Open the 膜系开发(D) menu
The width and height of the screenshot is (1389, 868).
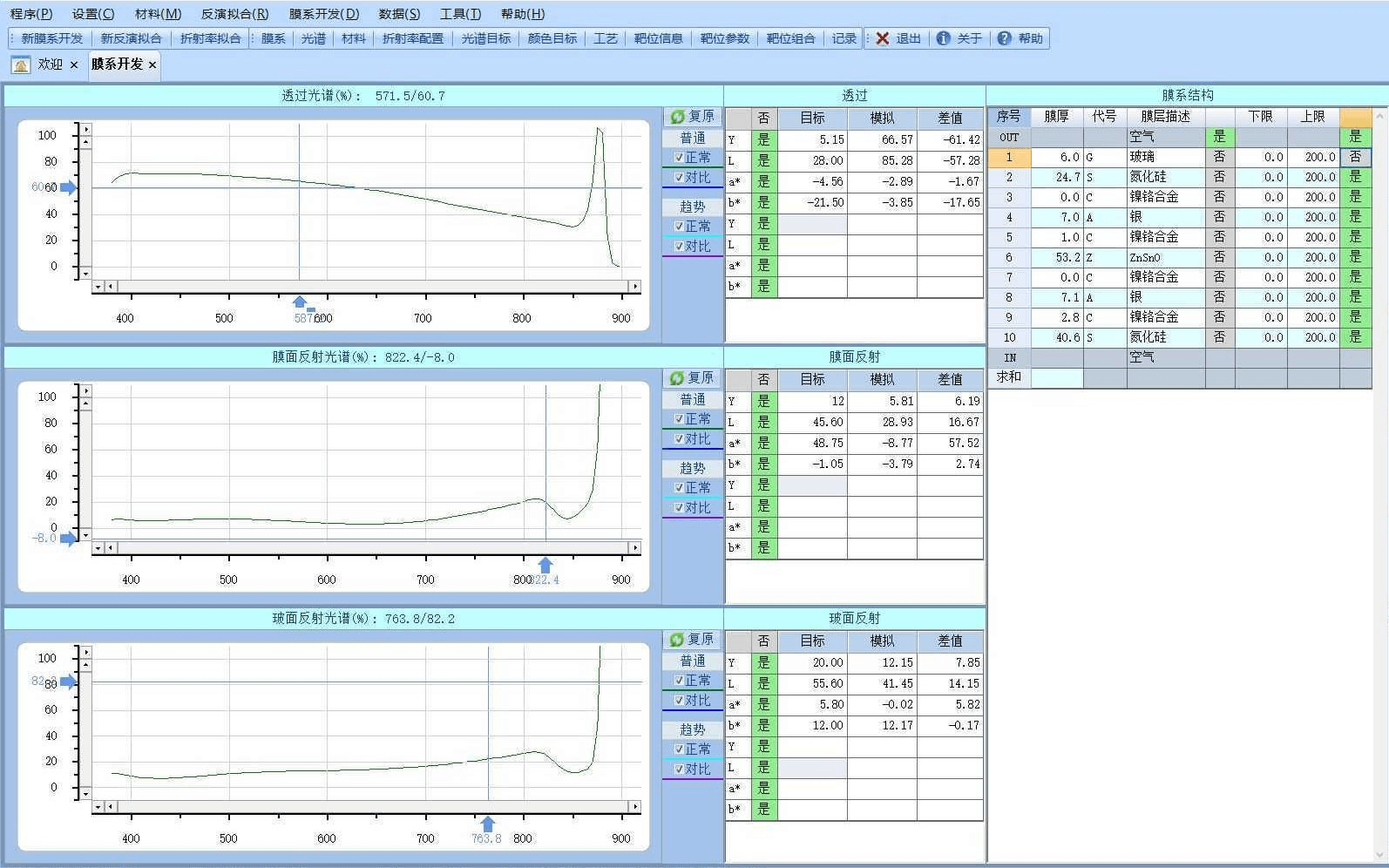tap(324, 14)
